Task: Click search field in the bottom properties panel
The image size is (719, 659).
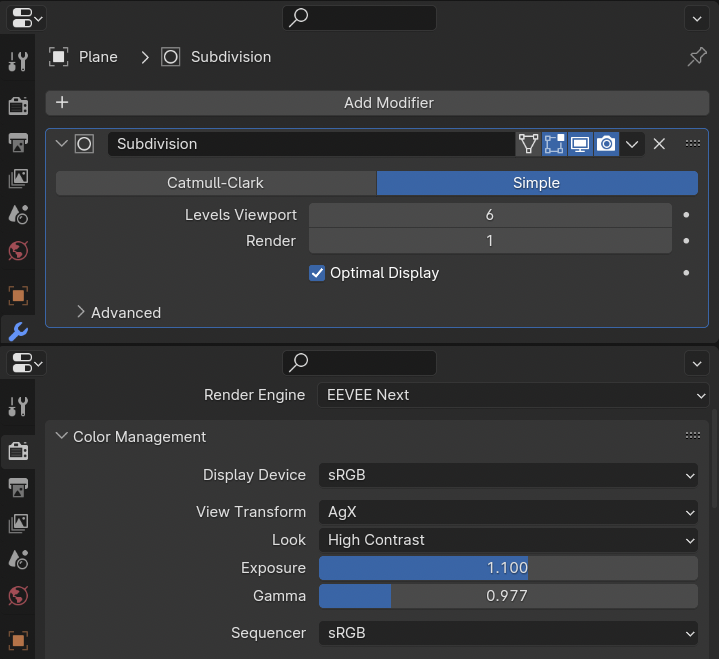Action: (x=359, y=363)
